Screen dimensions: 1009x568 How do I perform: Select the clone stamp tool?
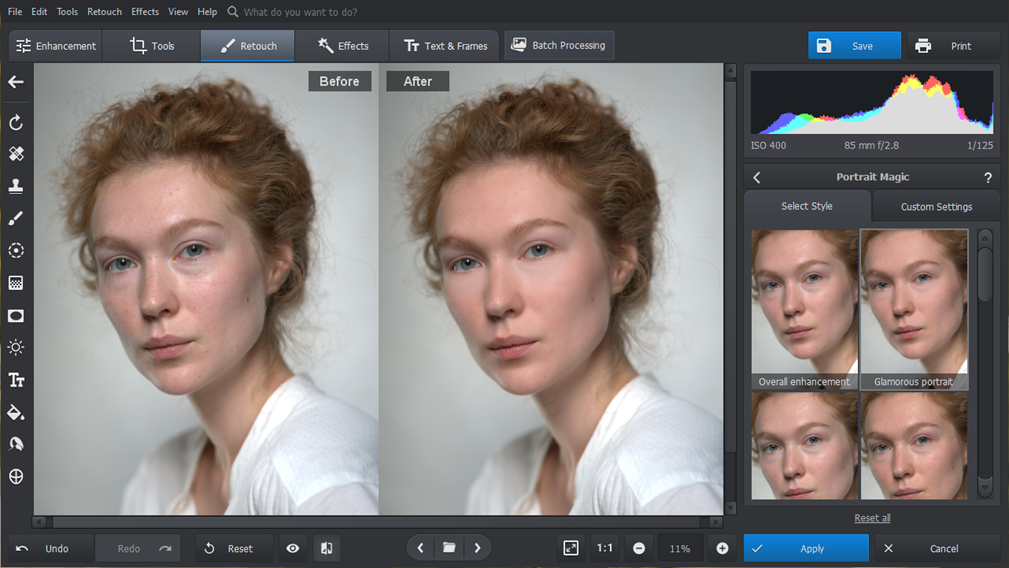(16, 186)
